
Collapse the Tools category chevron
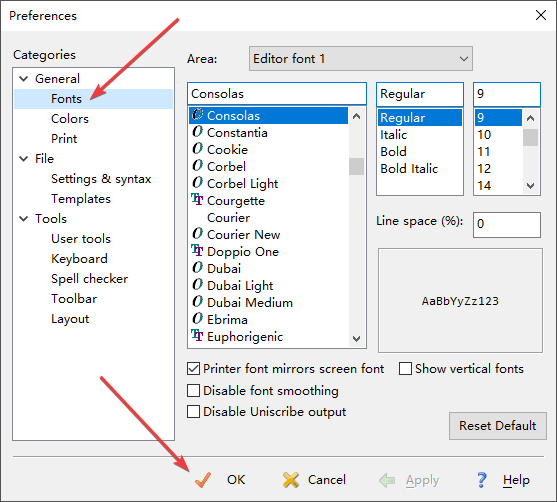[x=24, y=218]
